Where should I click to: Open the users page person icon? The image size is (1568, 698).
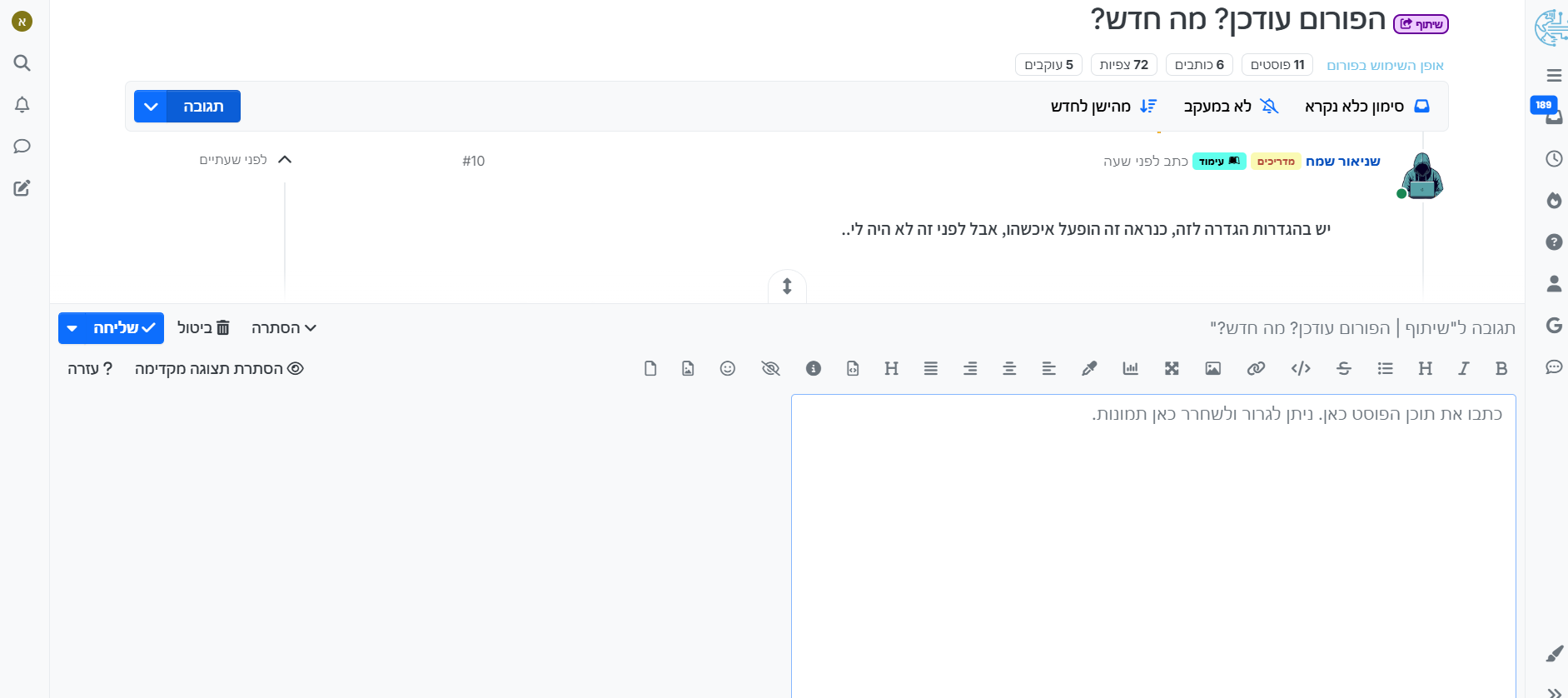point(1554,284)
